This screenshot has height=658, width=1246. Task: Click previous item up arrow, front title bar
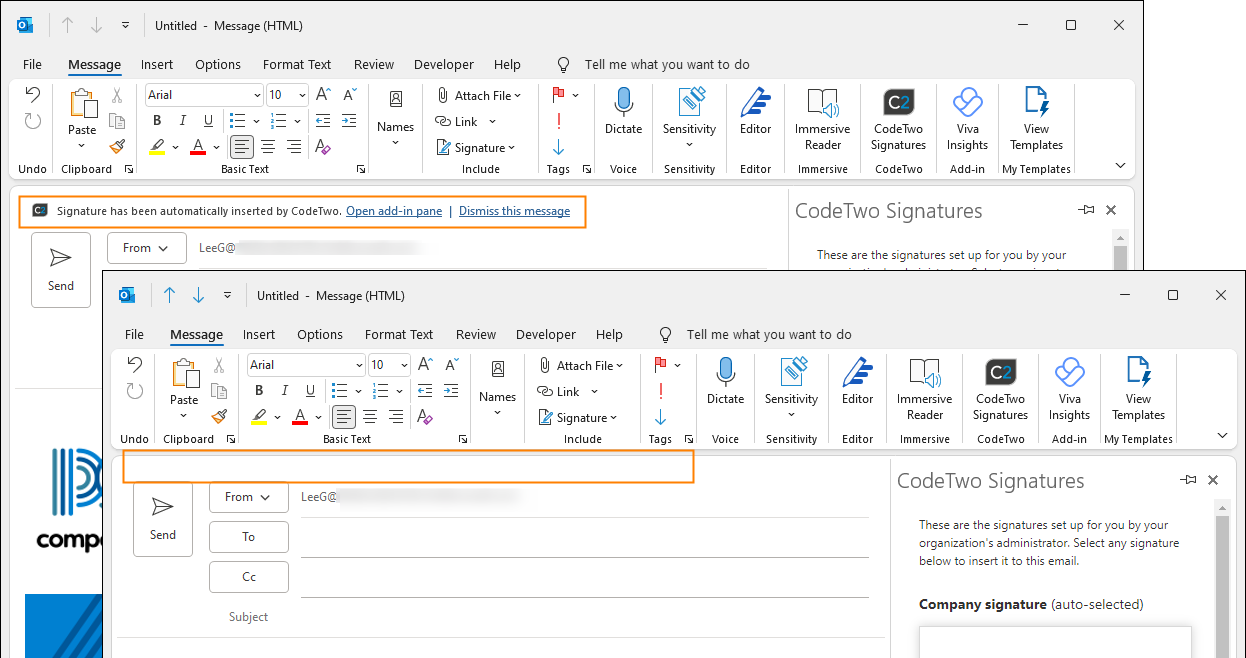[x=169, y=295]
